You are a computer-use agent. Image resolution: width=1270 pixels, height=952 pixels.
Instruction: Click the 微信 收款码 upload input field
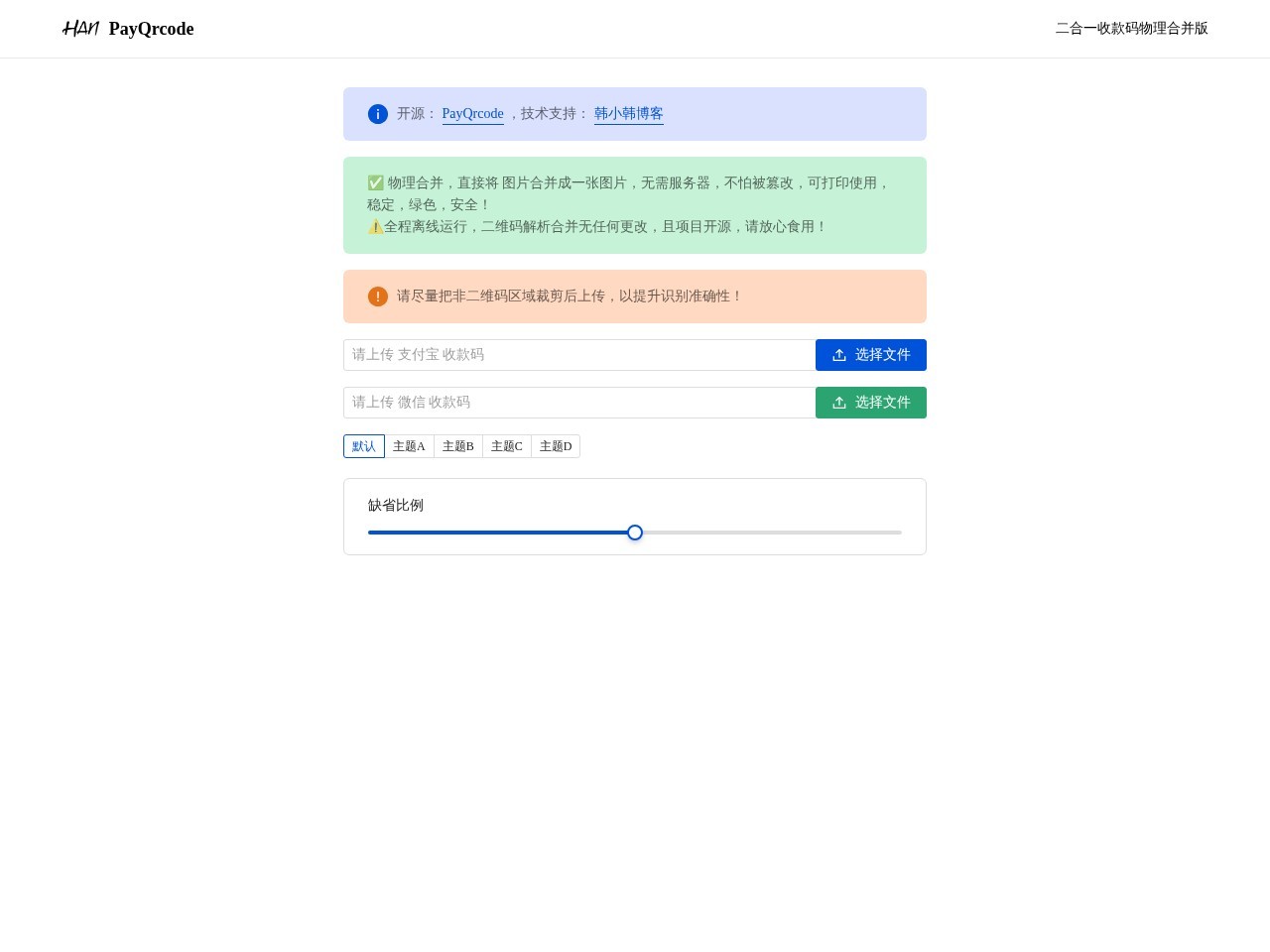coord(579,403)
